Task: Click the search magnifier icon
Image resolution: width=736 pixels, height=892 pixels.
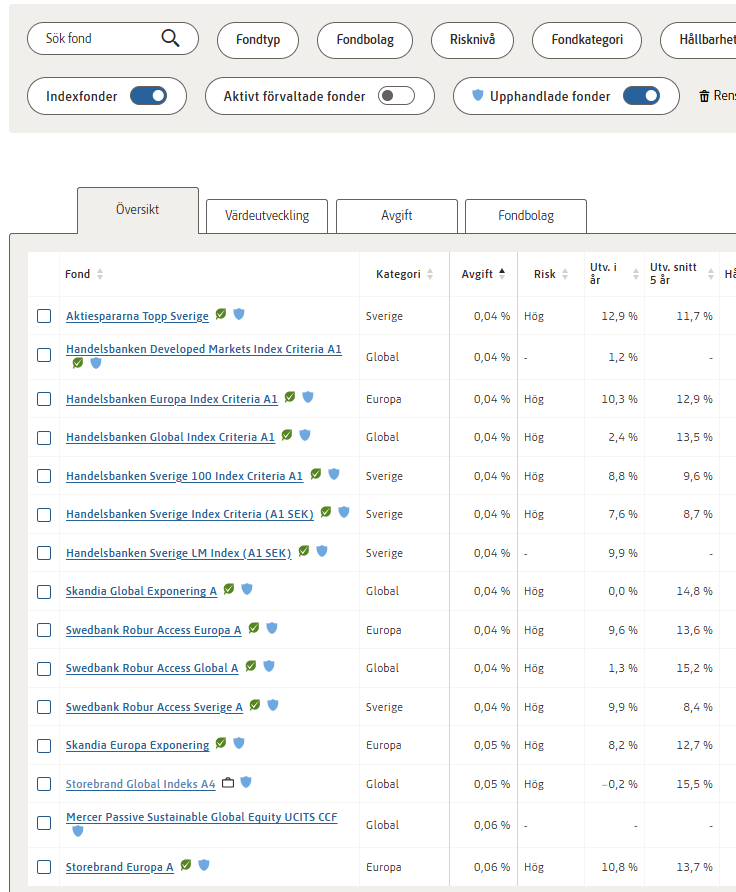Action: click(x=170, y=39)
